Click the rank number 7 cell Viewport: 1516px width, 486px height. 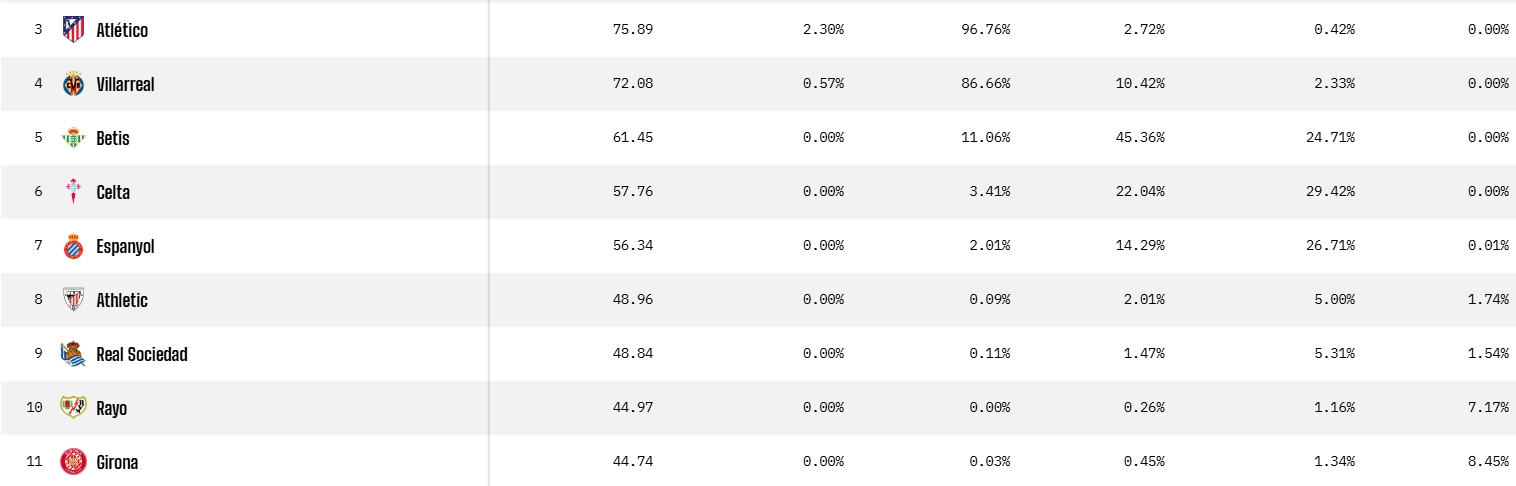click(38, 246)
